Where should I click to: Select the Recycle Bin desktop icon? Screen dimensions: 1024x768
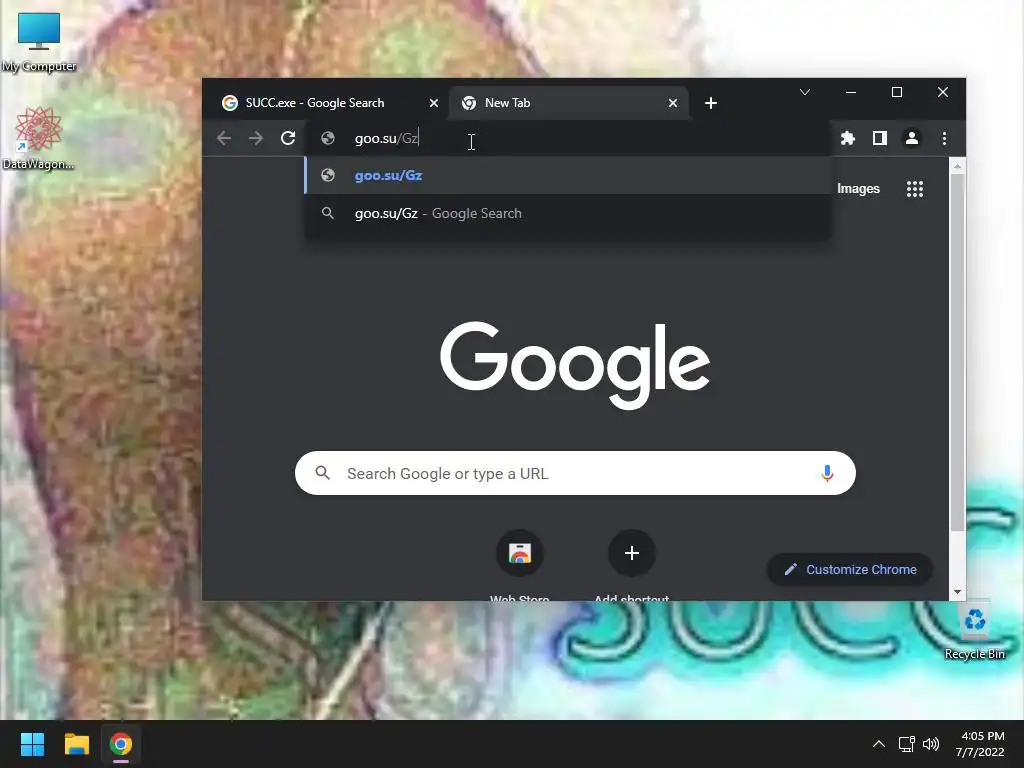coord(974,632)
